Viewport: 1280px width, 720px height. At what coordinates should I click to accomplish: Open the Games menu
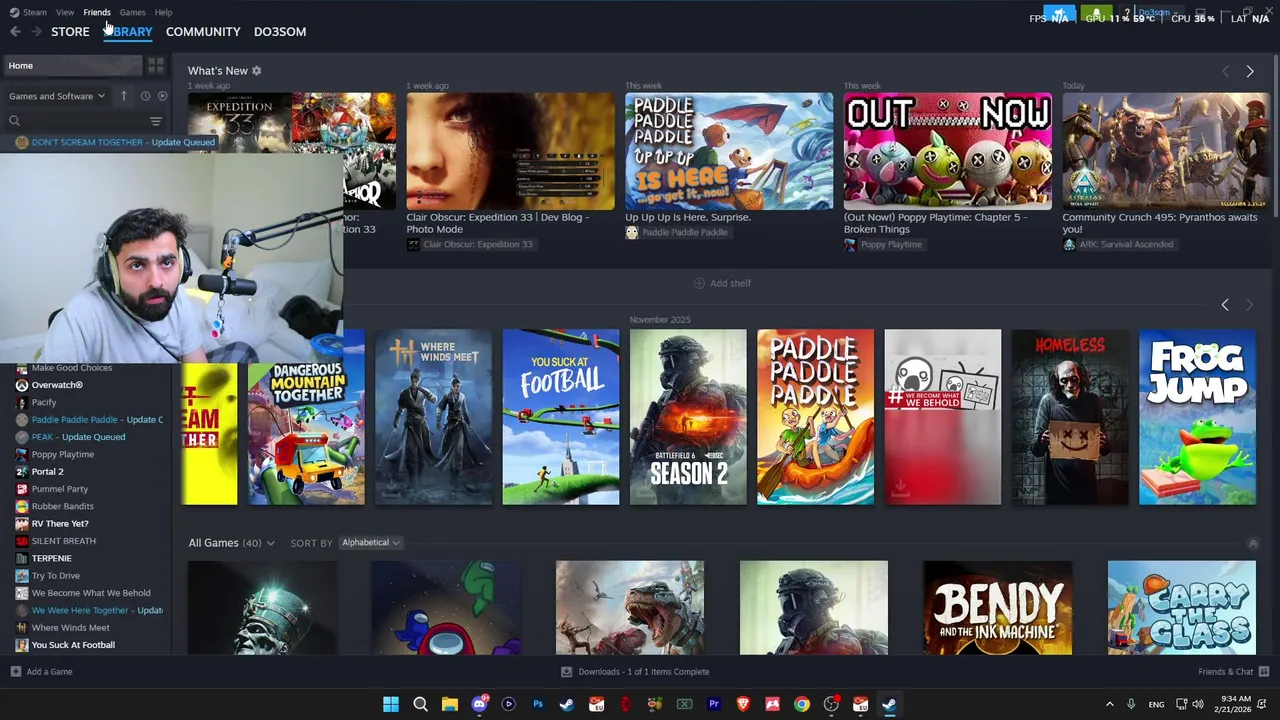132,12
